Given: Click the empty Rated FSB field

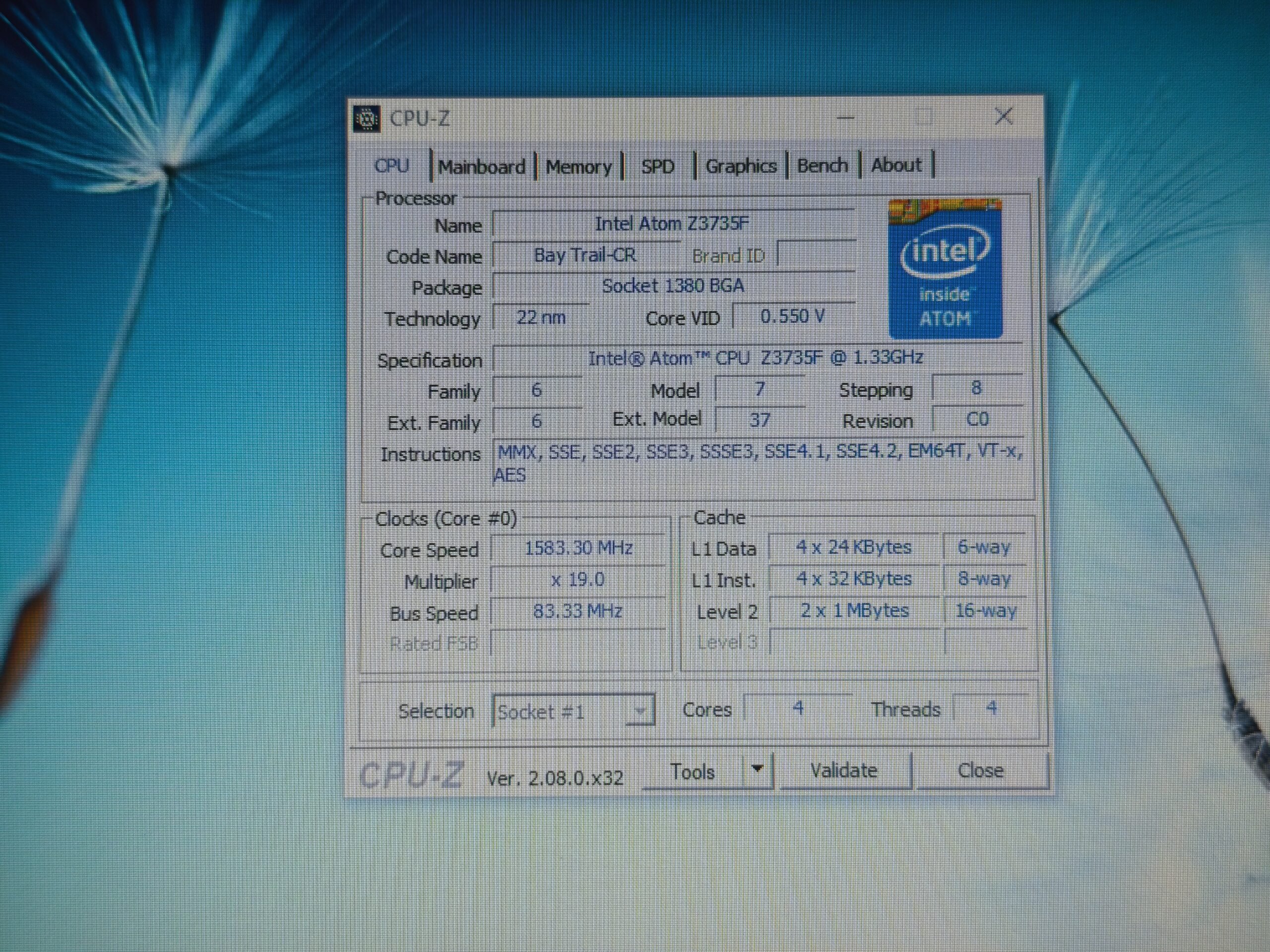Looking at the screenshot, I should (x=578, y=643).
